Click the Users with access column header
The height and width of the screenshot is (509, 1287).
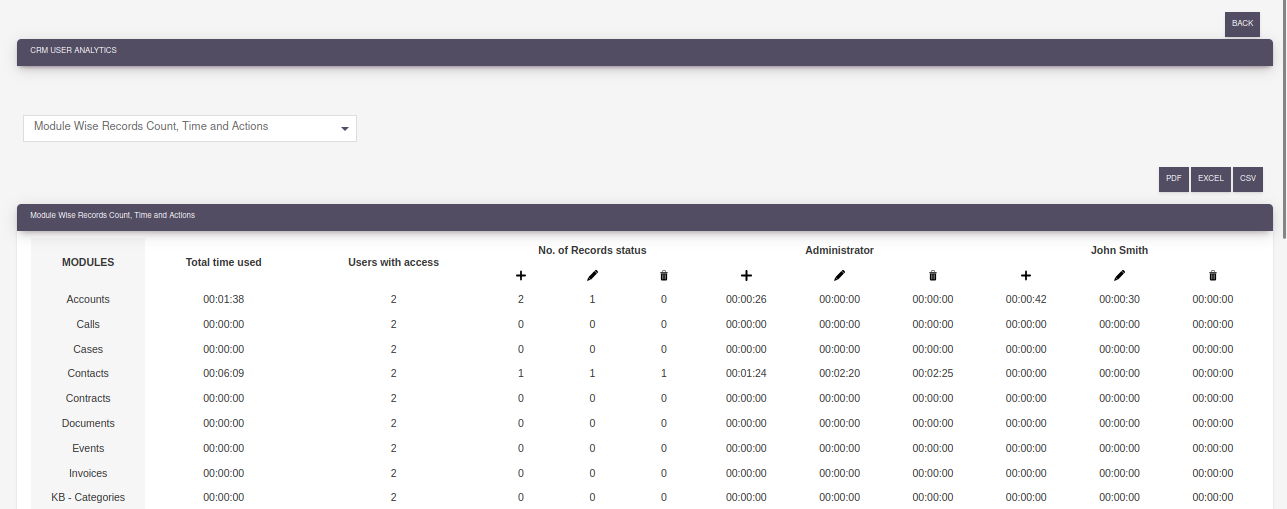click(x=393, y=263)
